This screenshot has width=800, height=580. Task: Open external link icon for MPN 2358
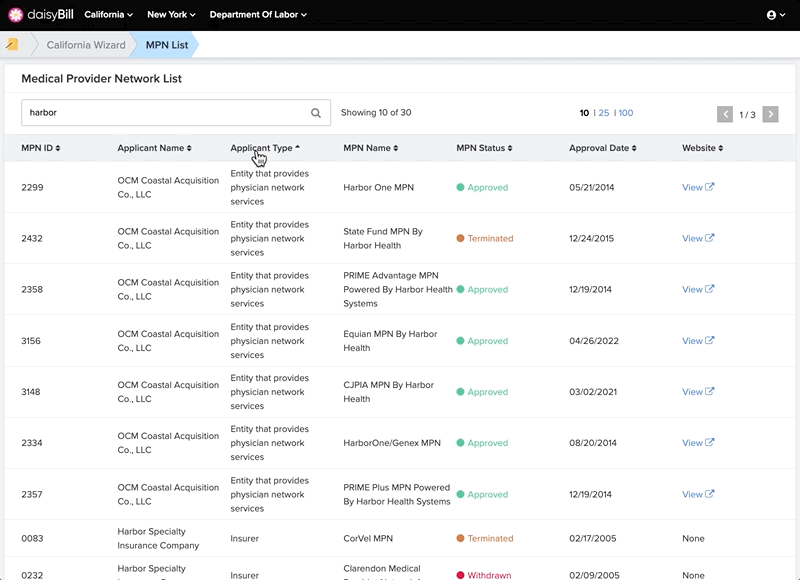pyautogui.click(x=710, y=289)
